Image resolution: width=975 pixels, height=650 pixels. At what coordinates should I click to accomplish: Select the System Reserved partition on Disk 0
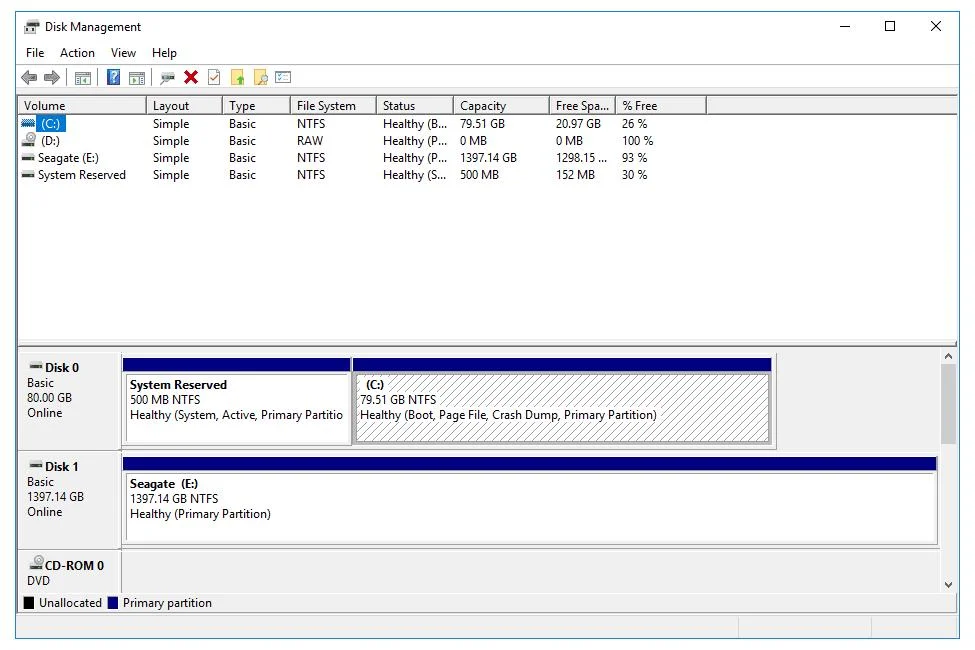[x=237, y=400]
